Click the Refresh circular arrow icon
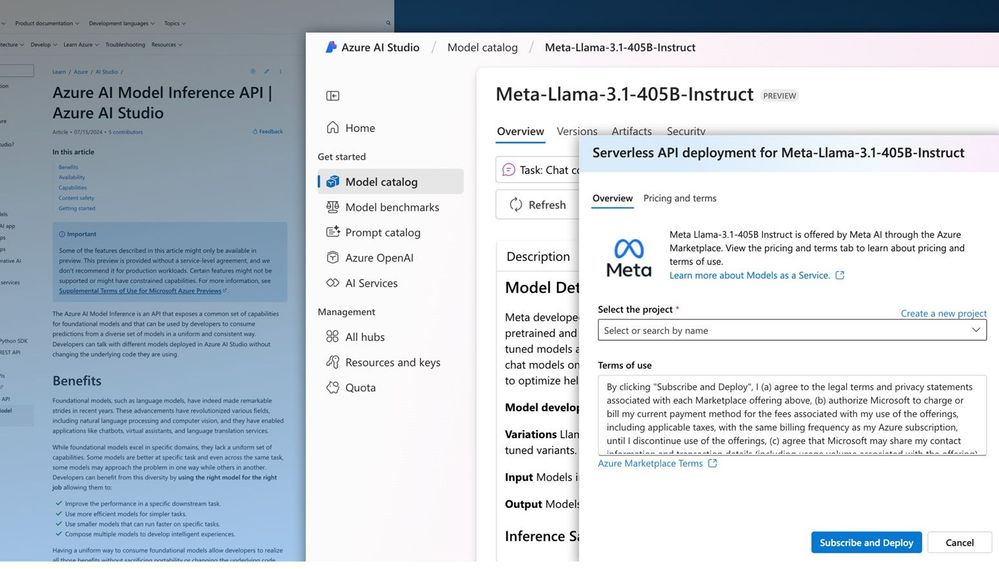This screenshot has width=999, height=569. tap(515, 205)
